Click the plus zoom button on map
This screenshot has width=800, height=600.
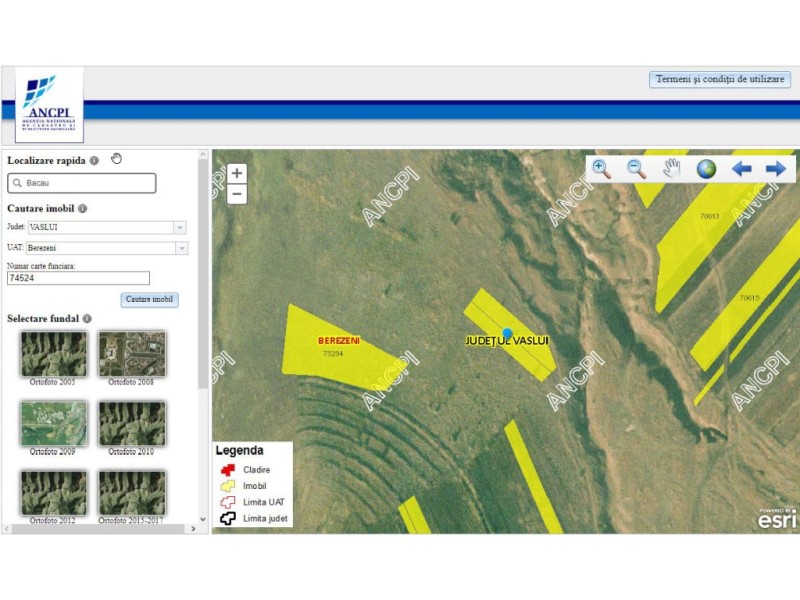(237, 173)
